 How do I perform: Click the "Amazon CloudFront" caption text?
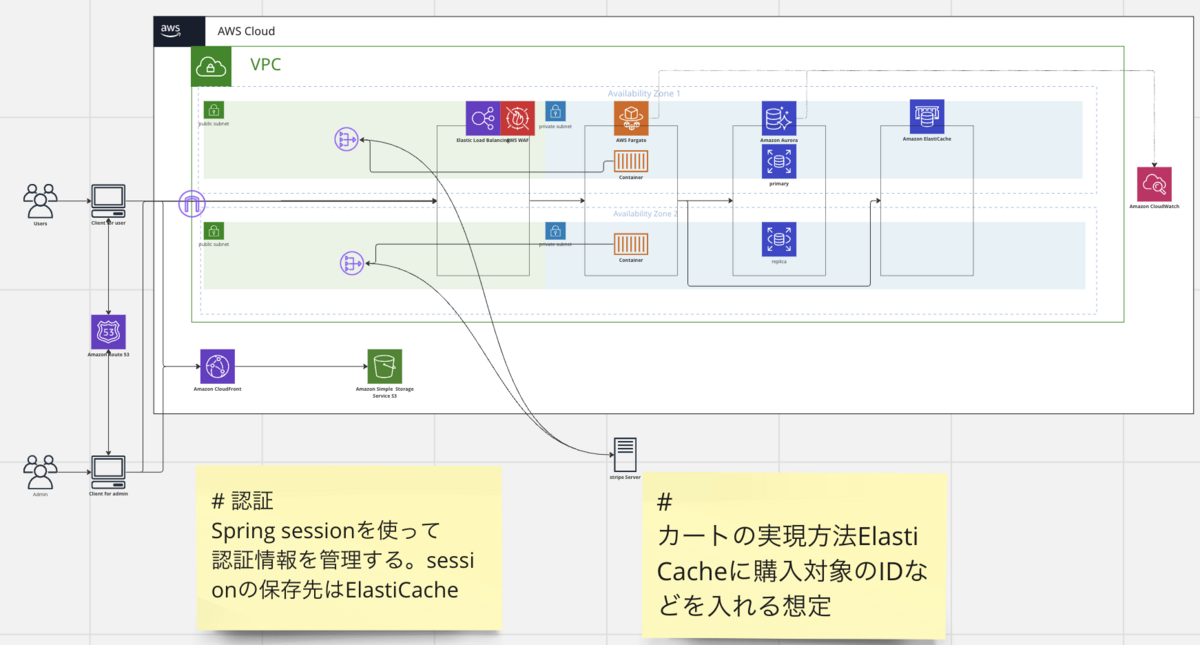217,388
